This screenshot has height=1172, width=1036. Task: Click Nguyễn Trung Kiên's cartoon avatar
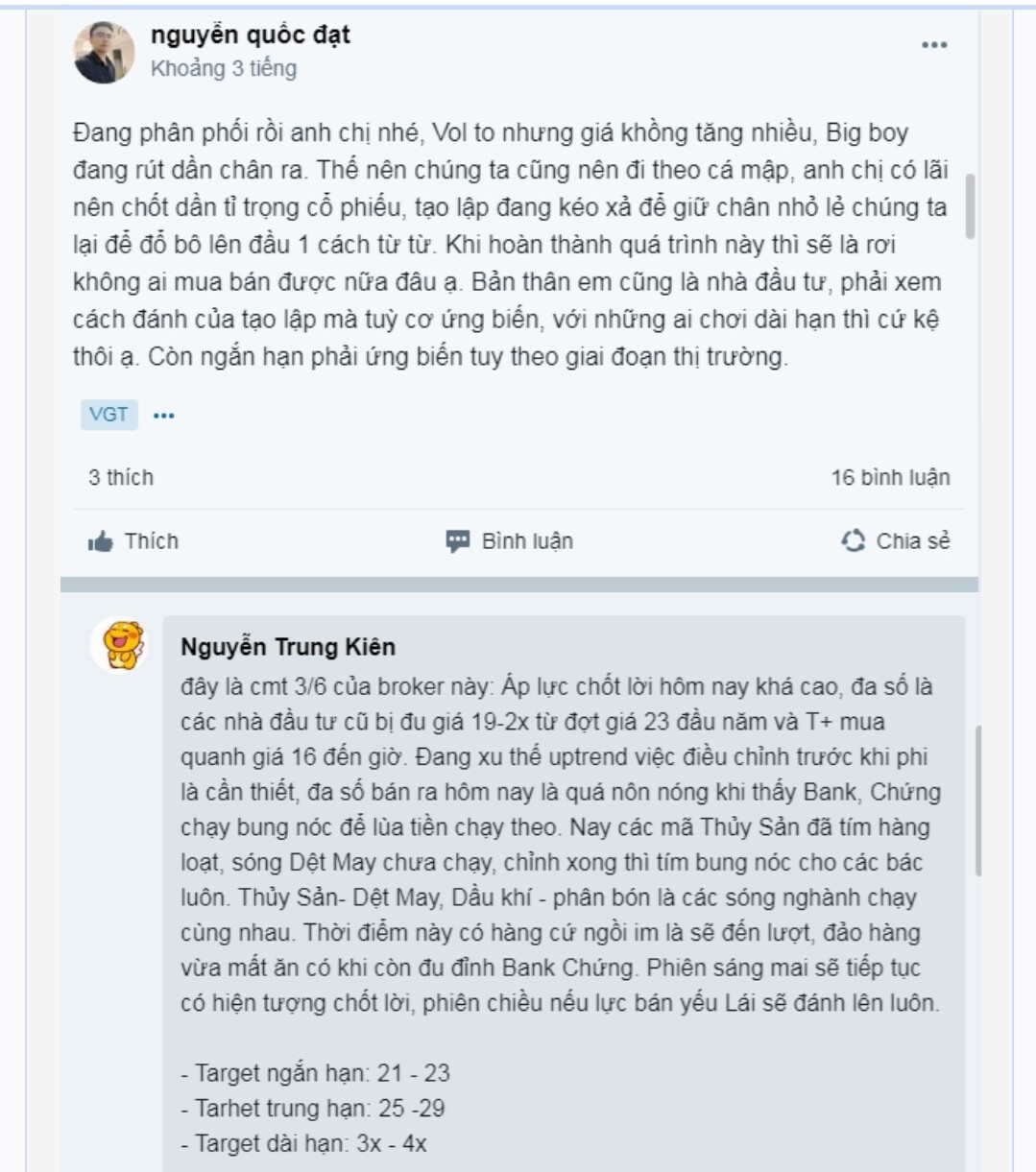(122, 644)
